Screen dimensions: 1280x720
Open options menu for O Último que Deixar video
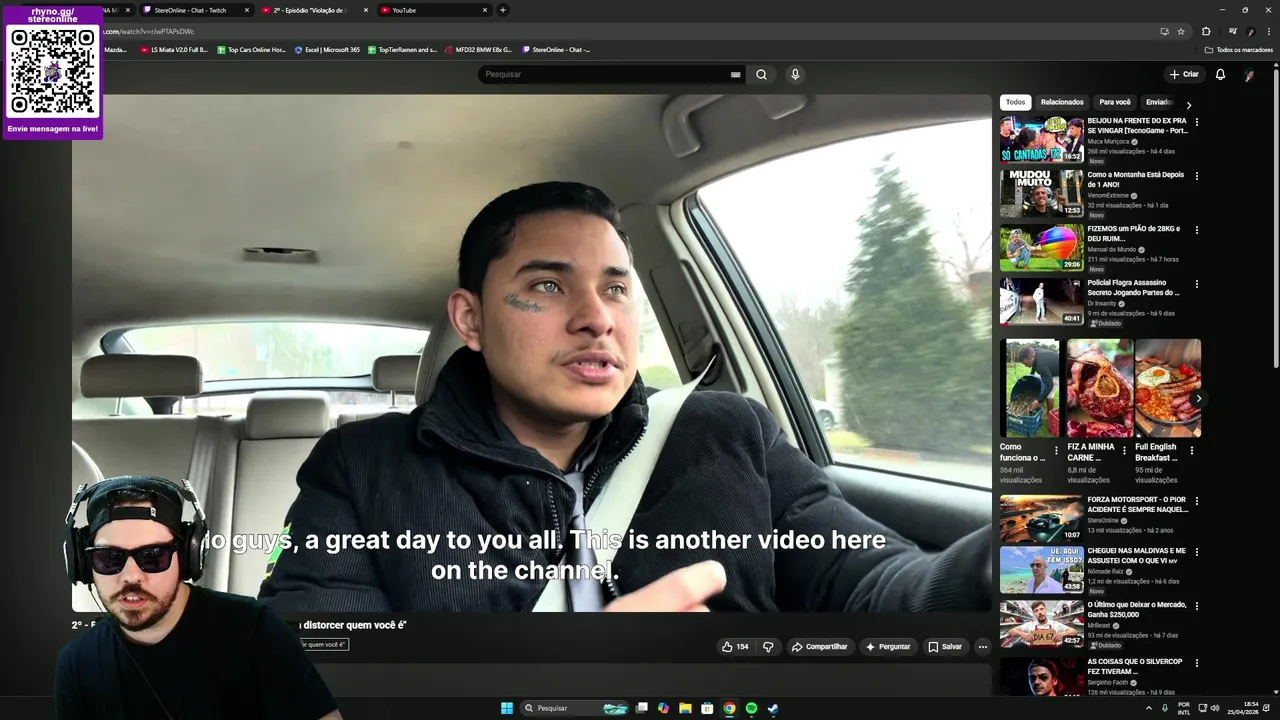tap(1196, 606)
